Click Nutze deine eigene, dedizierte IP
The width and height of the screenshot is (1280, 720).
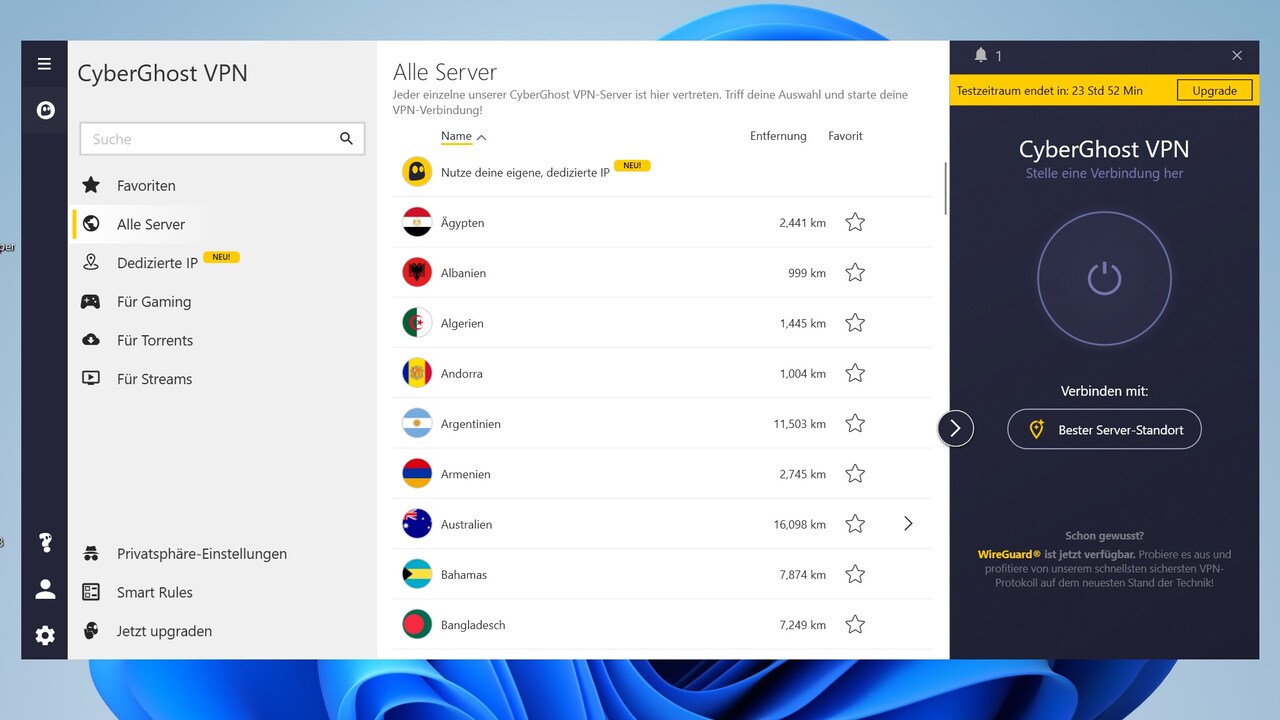pyautogui.click(x=525, y=172)
